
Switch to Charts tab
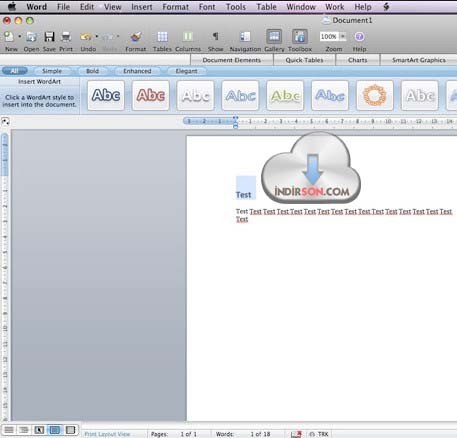pyautogui.click(x=358, y=60)
